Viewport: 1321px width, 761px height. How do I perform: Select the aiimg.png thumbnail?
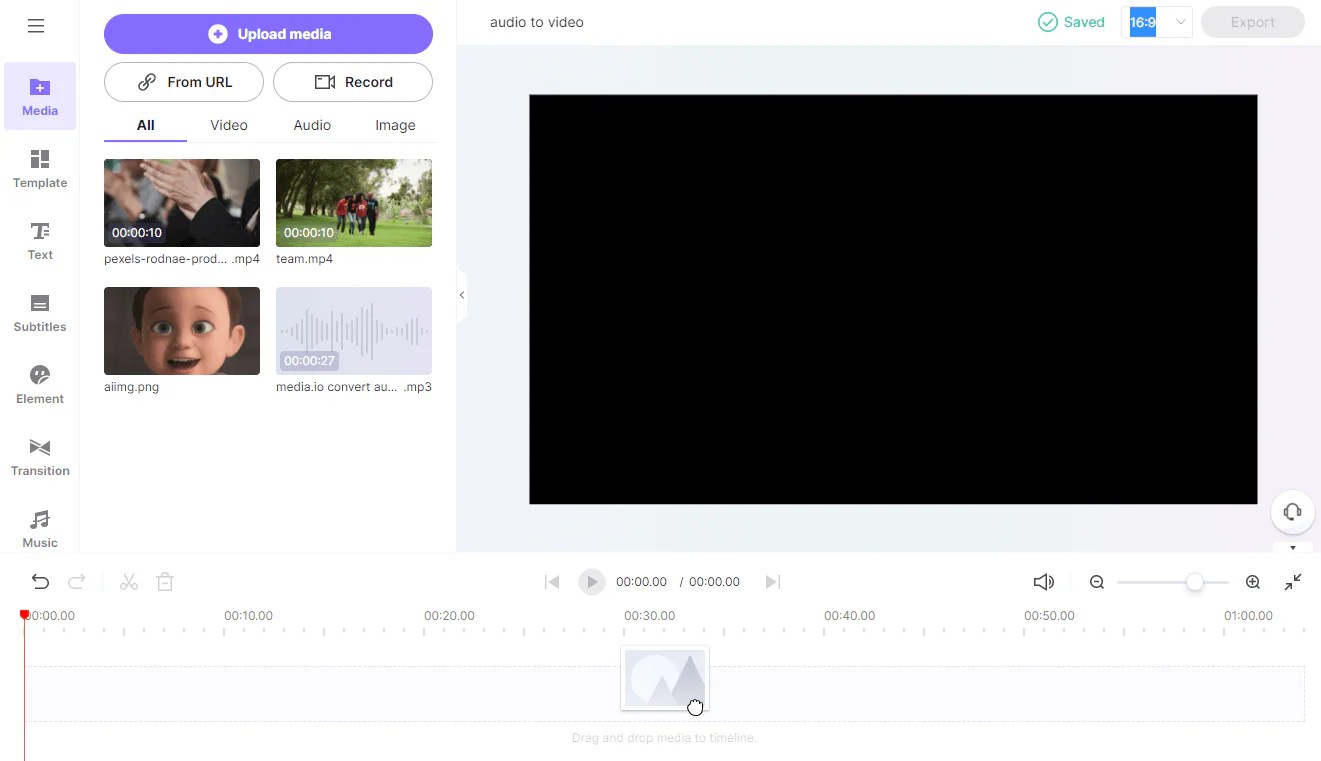(181, 330)
